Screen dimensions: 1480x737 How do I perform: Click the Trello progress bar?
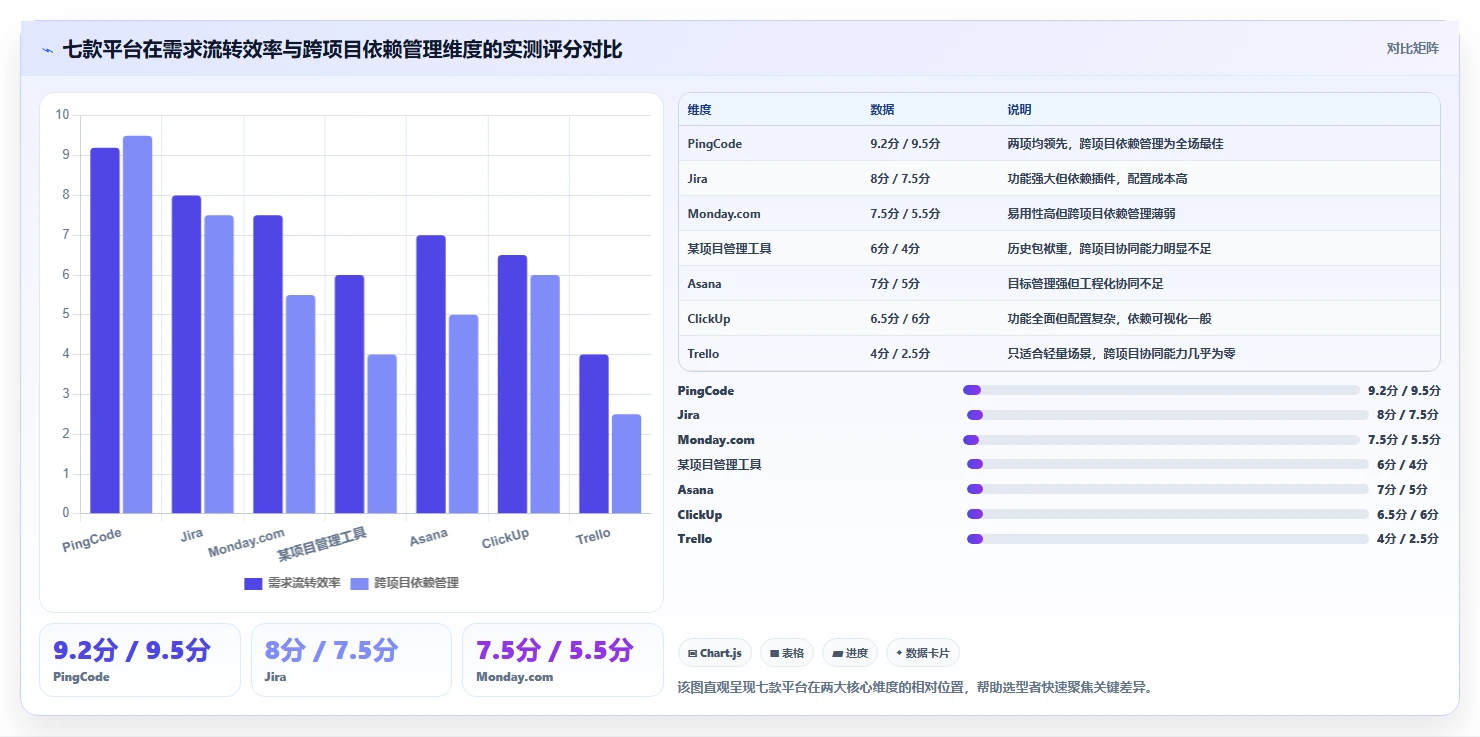[1167, 539]
